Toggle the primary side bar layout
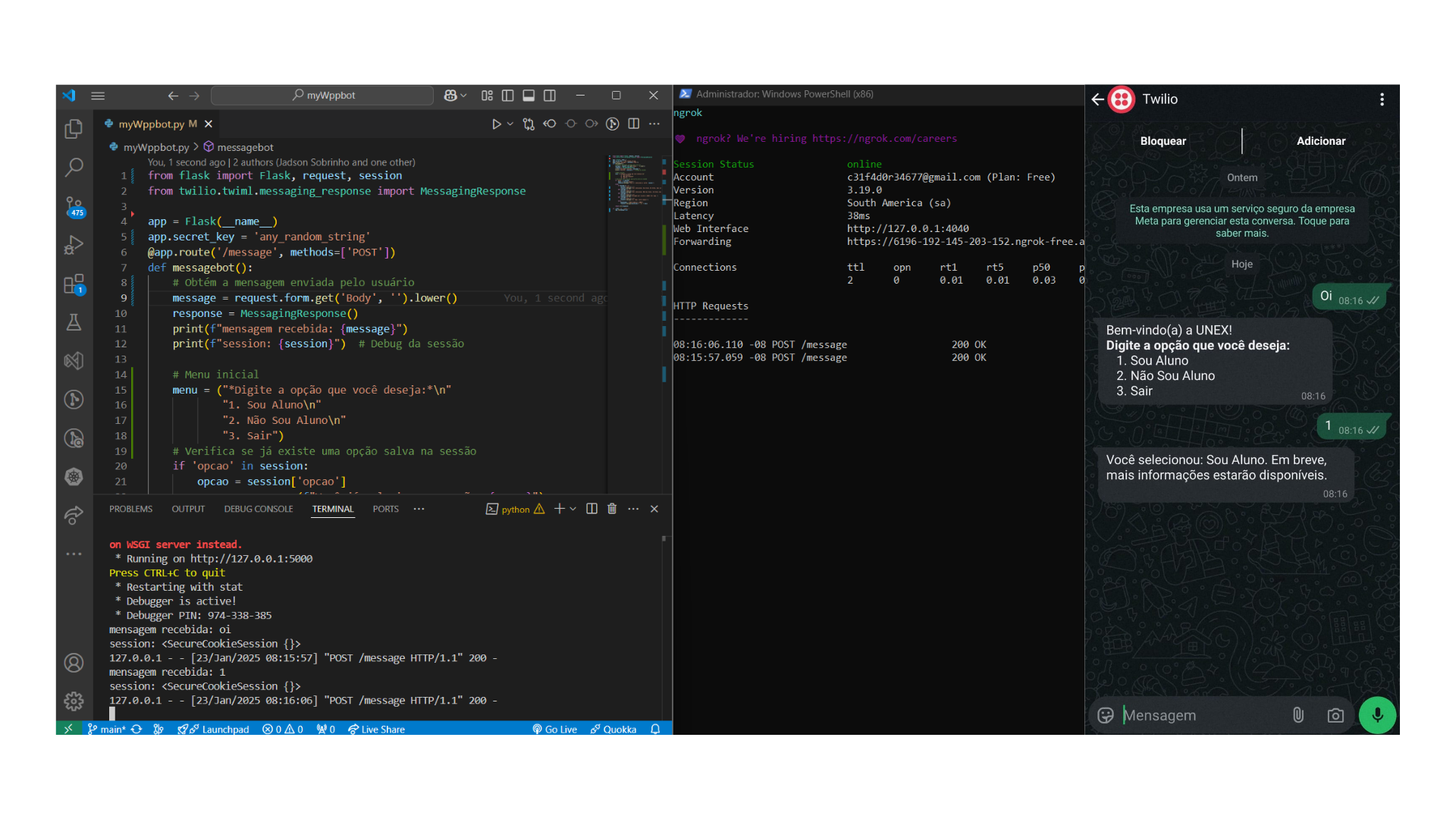1456x819 pixels. [x=507, y=96]
